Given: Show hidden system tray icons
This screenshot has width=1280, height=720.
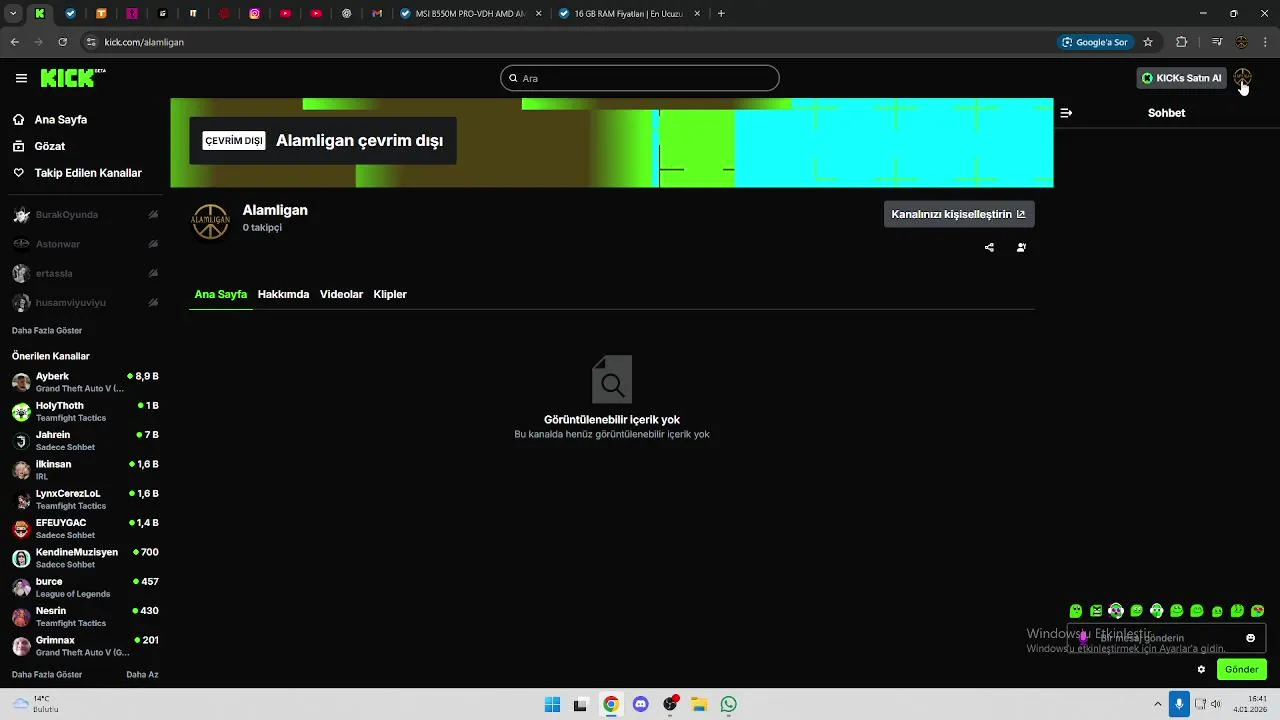Looking at the screenshot, I should 1158,704.
